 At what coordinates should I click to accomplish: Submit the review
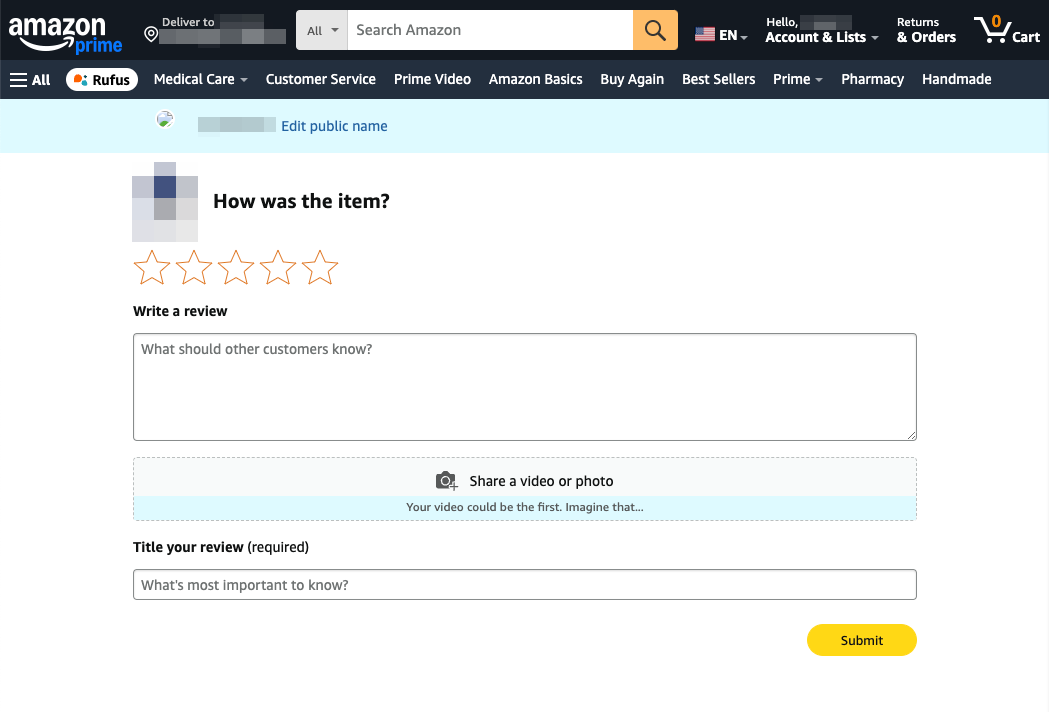(861, 640)
